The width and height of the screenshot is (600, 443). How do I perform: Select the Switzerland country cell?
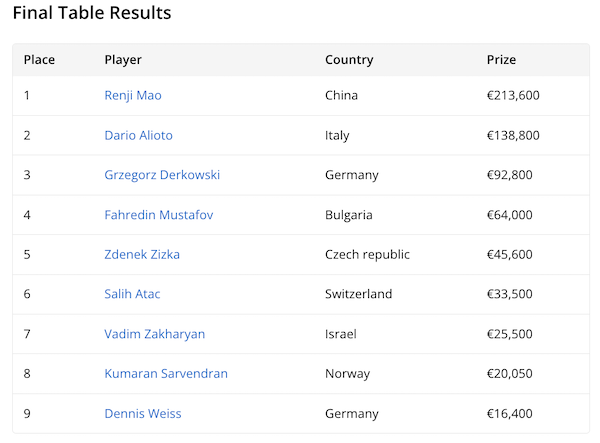pos(359,294)
